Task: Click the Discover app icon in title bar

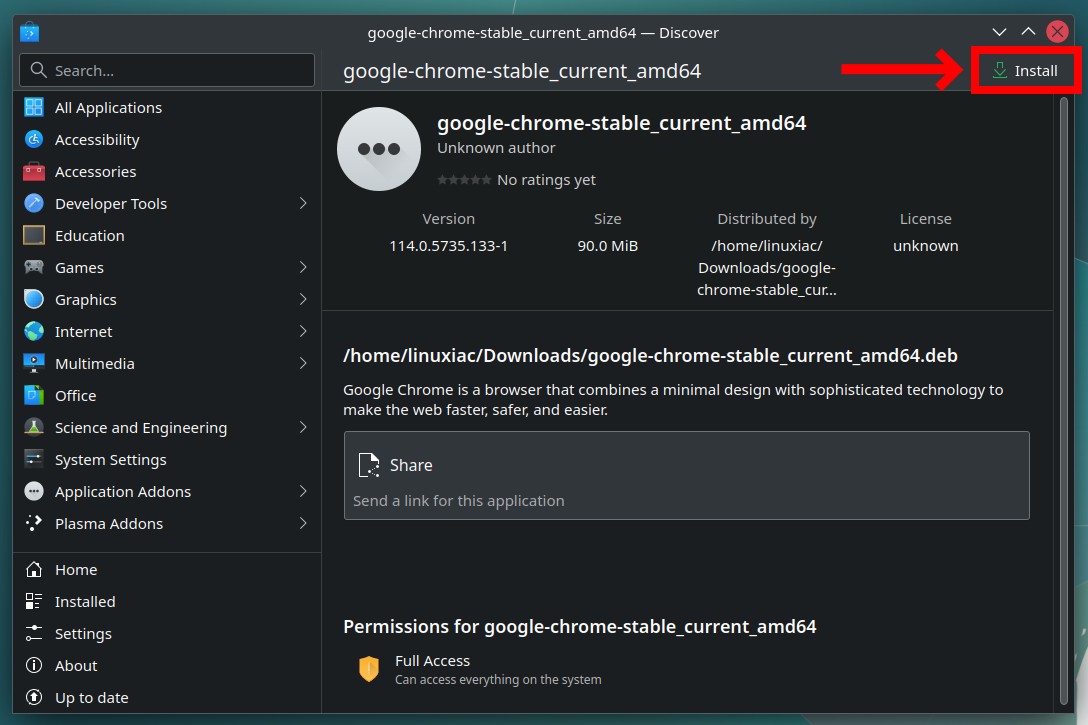Action: coord(29,32)
